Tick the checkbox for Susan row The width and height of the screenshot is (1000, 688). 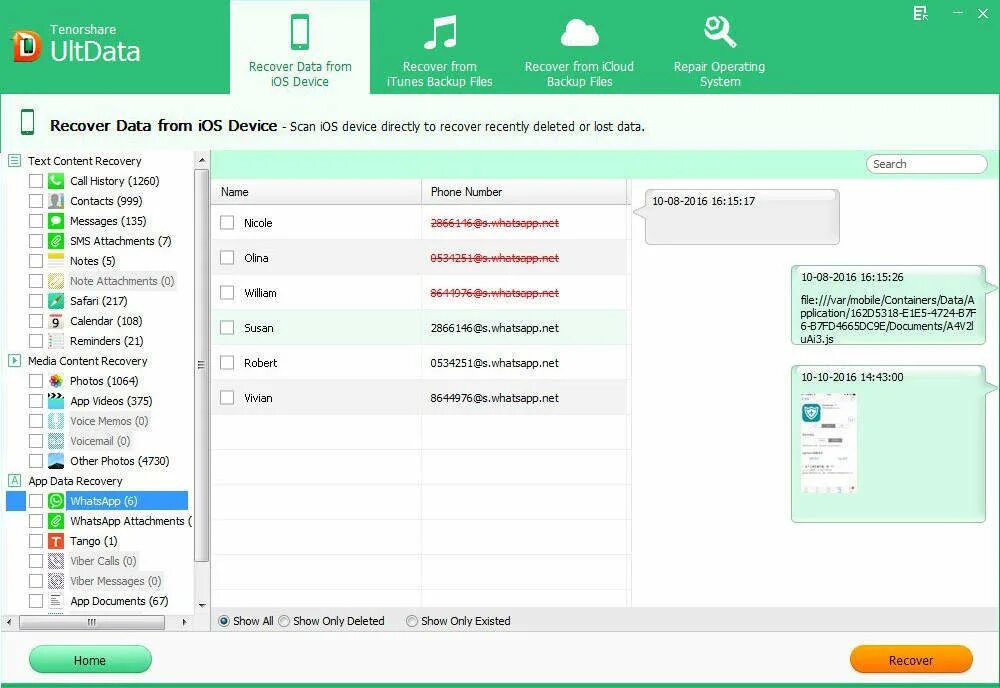(227, 328)
